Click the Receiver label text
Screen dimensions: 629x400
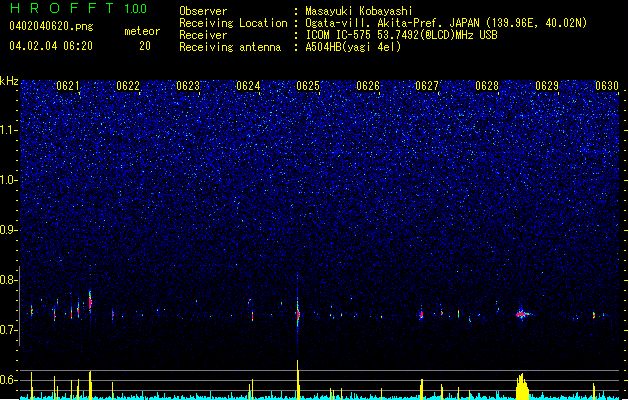coord(203,35)
